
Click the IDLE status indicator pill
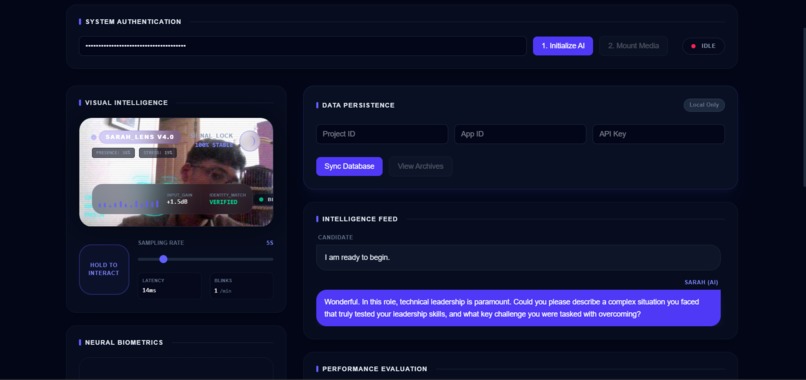(703, 46)
